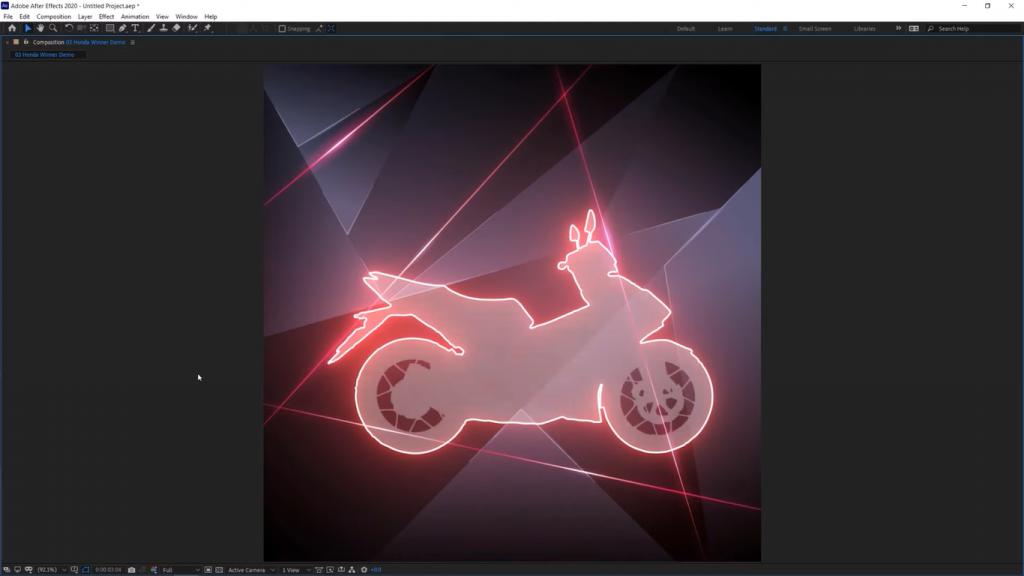This screenshot has height=576, width=1024.
Task: Select the Type text tool
Action: pos(135,28)
